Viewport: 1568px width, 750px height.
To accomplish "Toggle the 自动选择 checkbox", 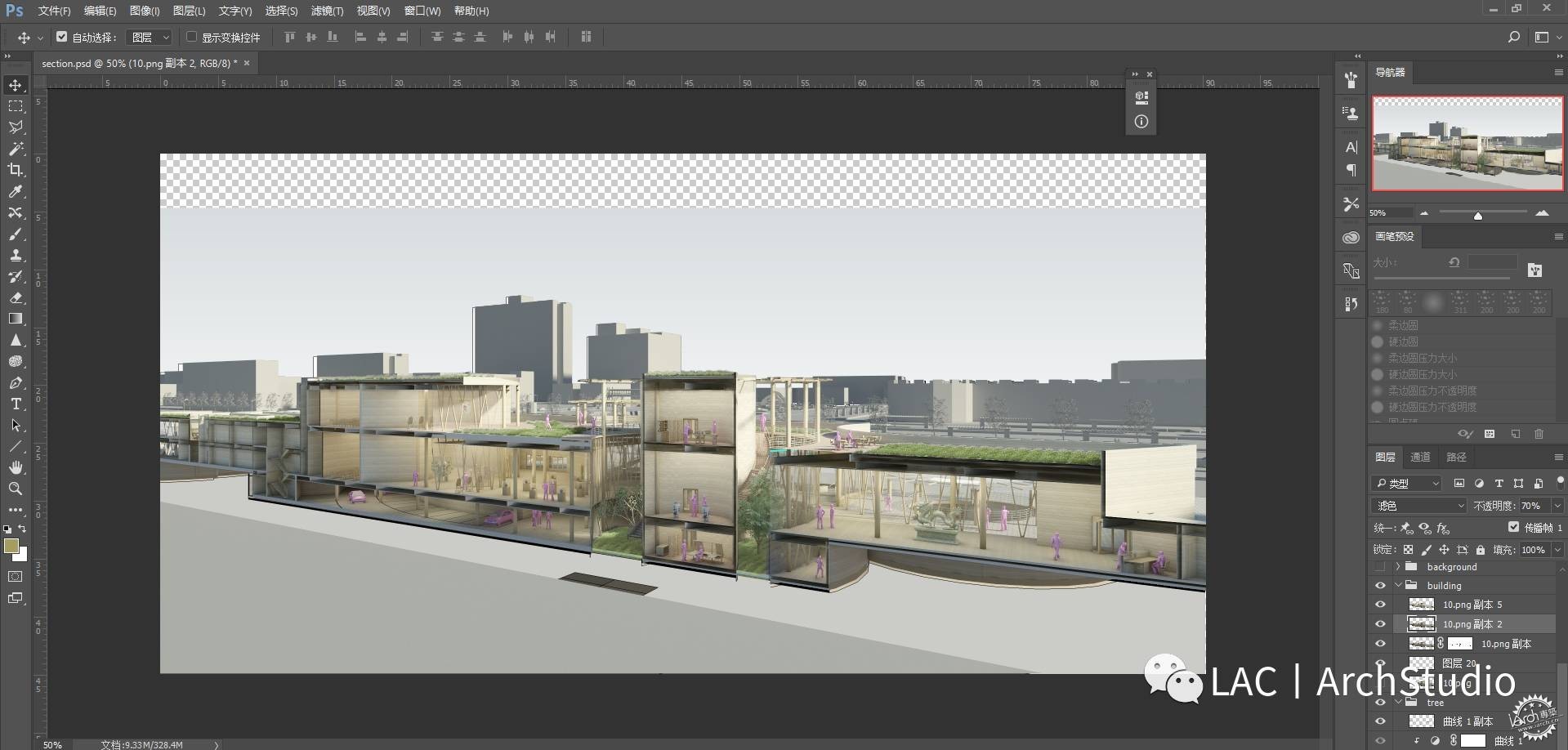I will [x=61, y=37].
